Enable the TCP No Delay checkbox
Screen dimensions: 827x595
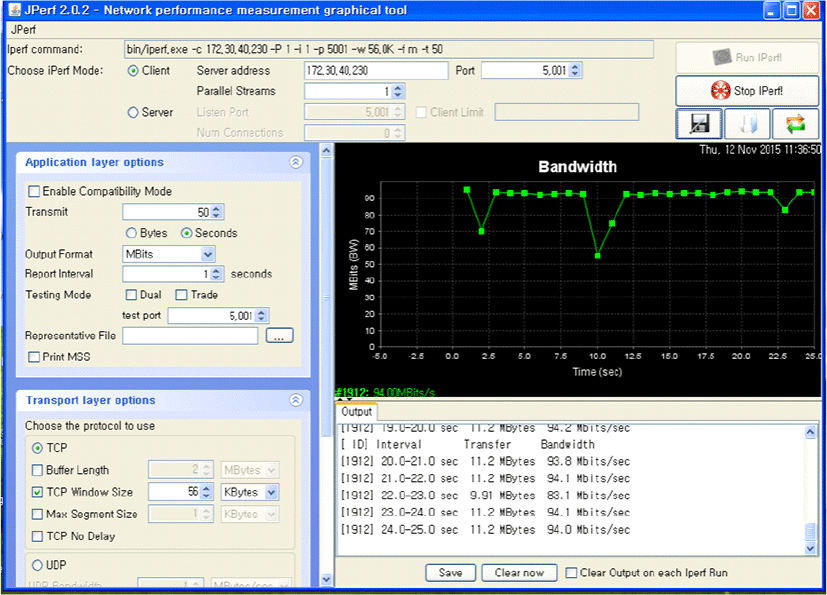[37, 536]
